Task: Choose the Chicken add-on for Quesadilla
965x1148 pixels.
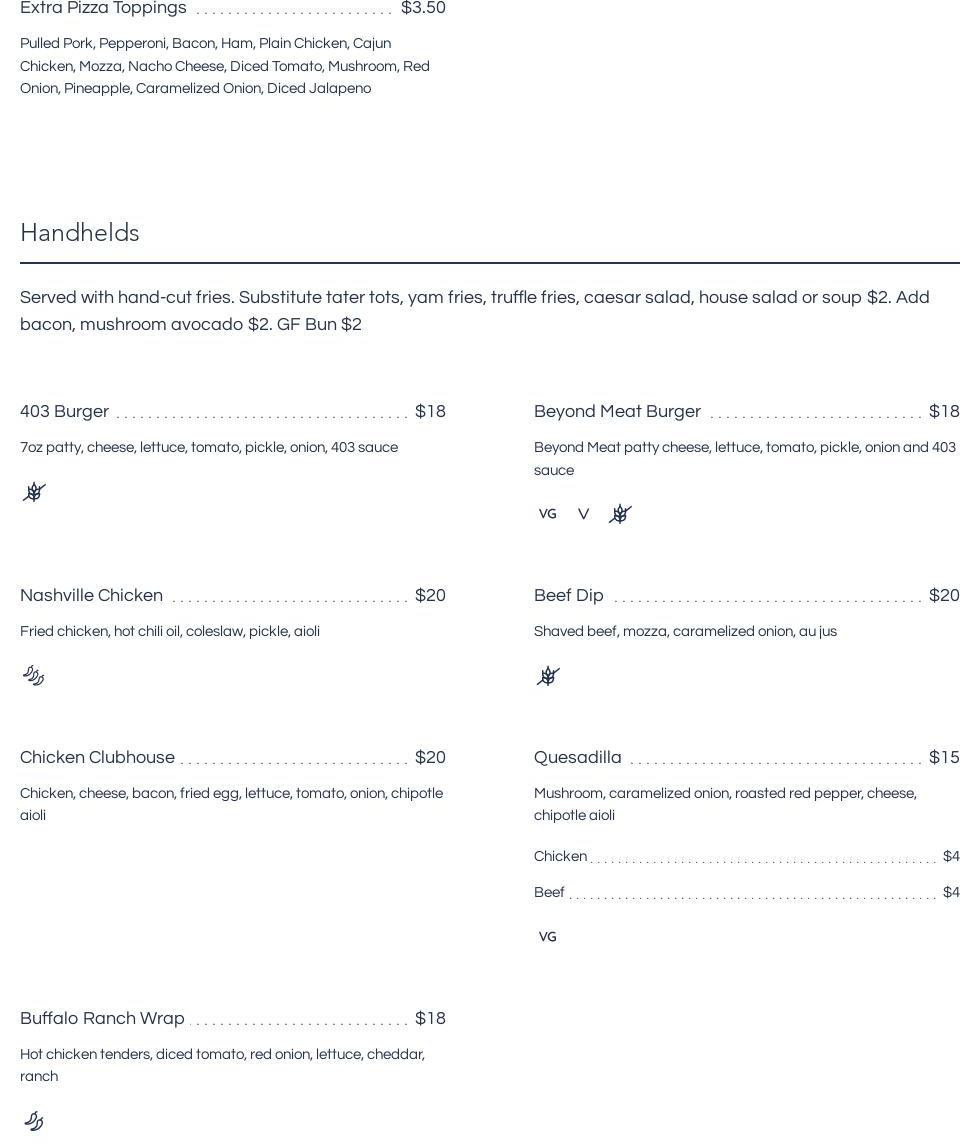Action: tap(561, 857)
